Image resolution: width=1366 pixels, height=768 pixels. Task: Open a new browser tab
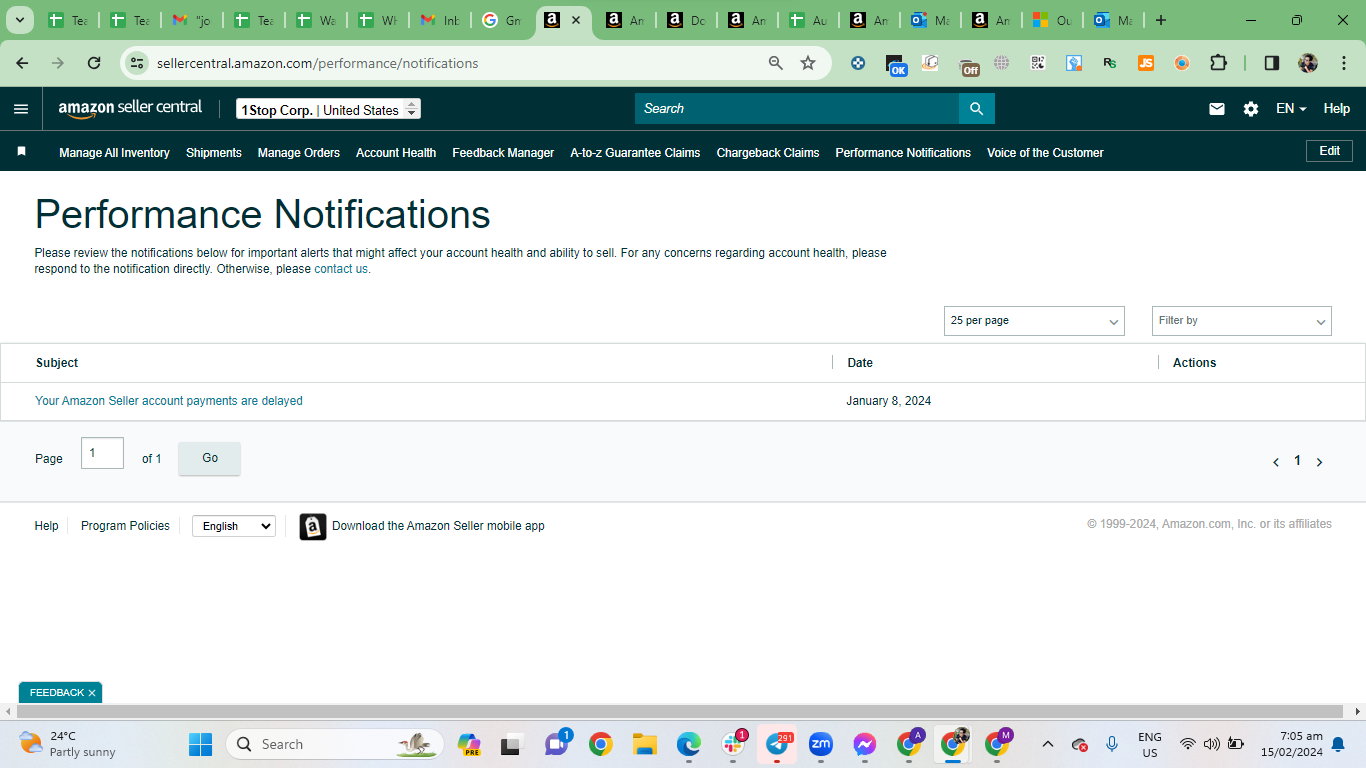point(1161,20)
